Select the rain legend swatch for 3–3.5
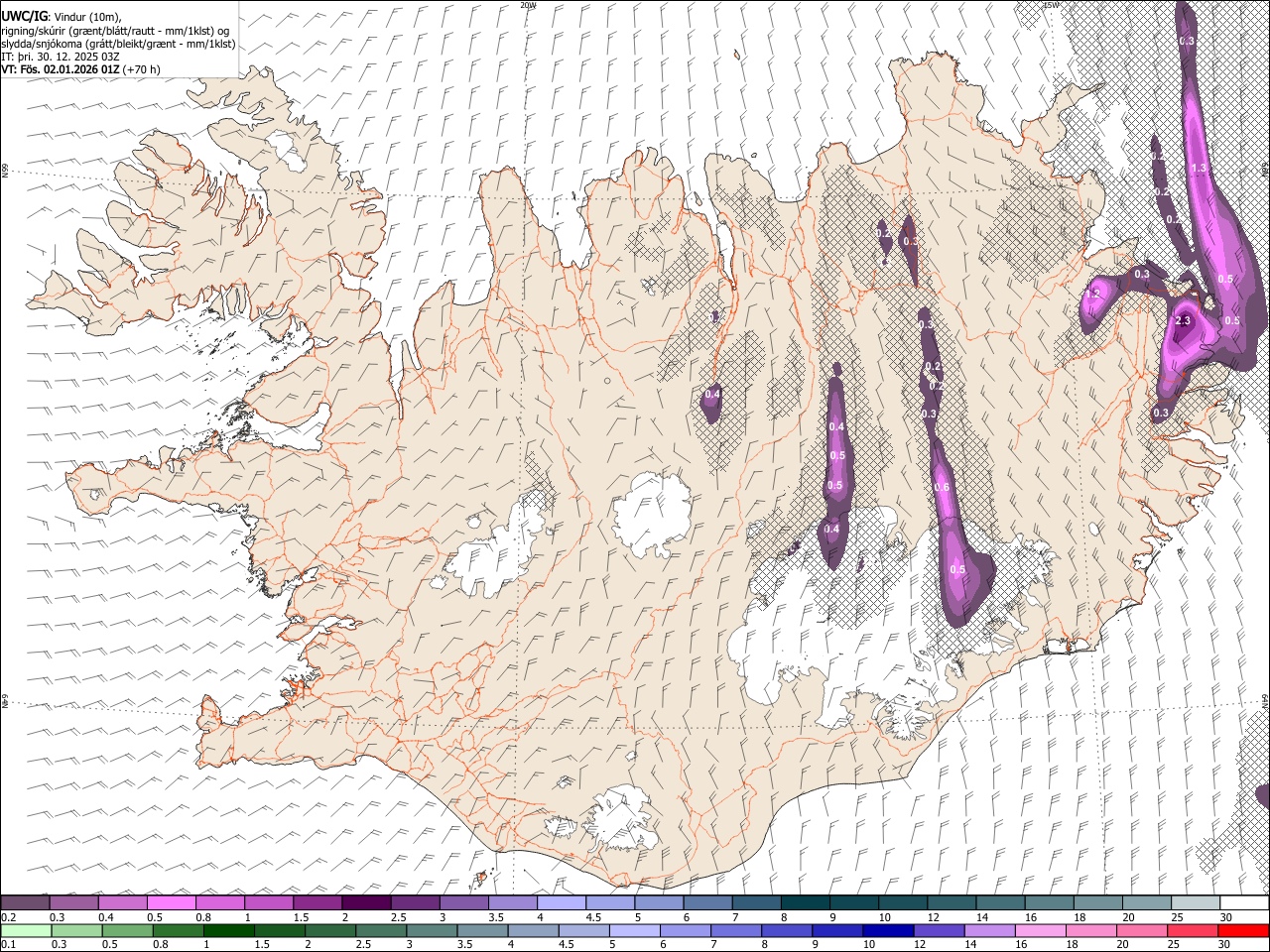 coord(432,931)
